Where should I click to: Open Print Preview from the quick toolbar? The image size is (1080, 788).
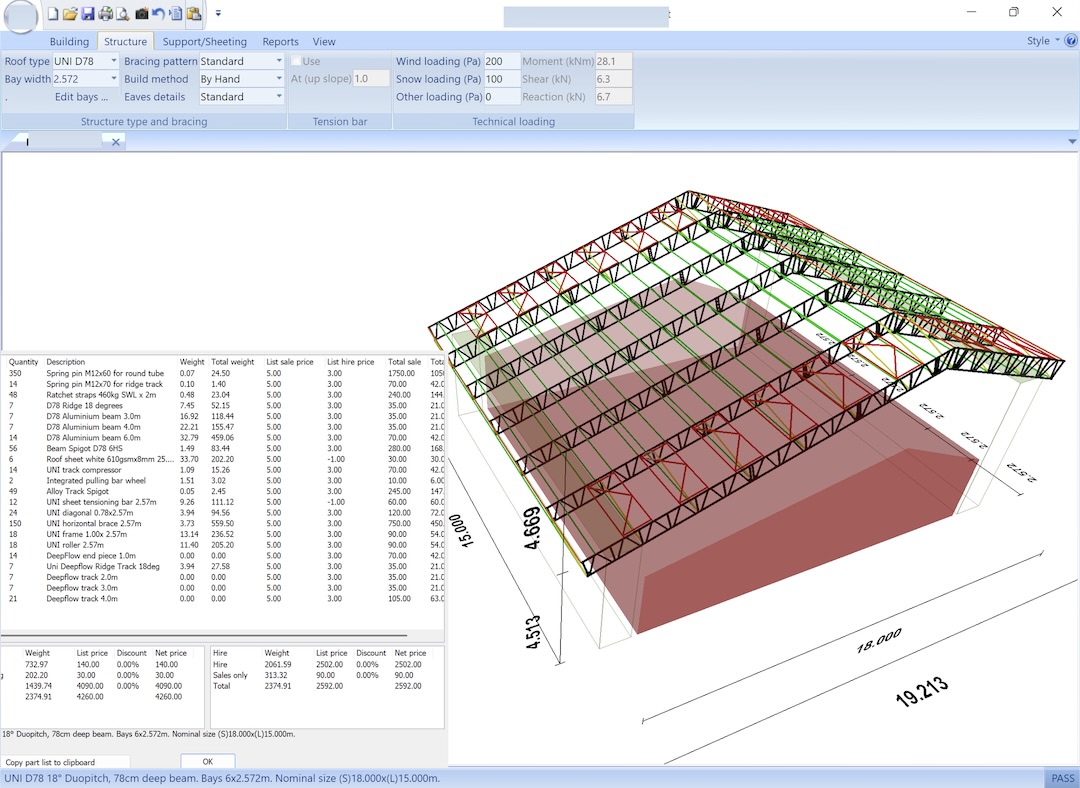tap(122, 14)
